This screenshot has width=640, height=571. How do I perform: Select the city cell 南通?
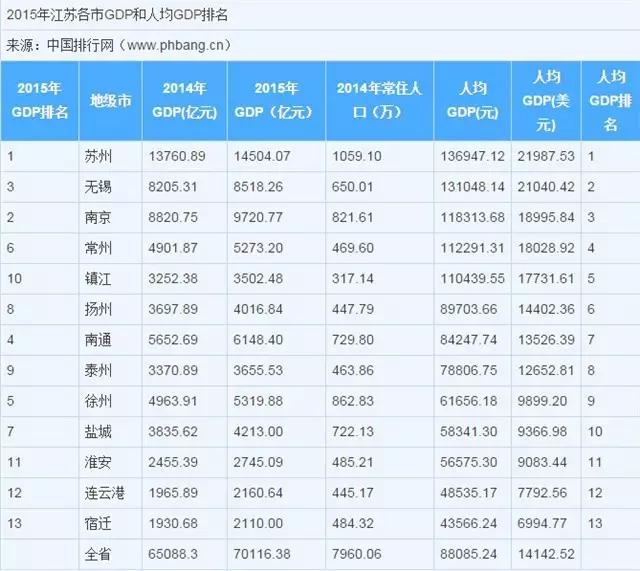98,340
